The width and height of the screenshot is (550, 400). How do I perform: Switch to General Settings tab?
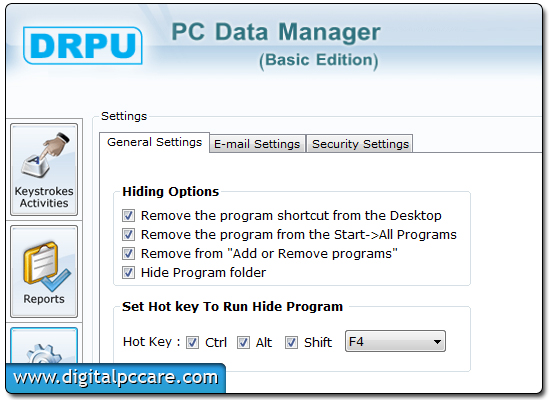pyautogui.click(x=155, y=142)
